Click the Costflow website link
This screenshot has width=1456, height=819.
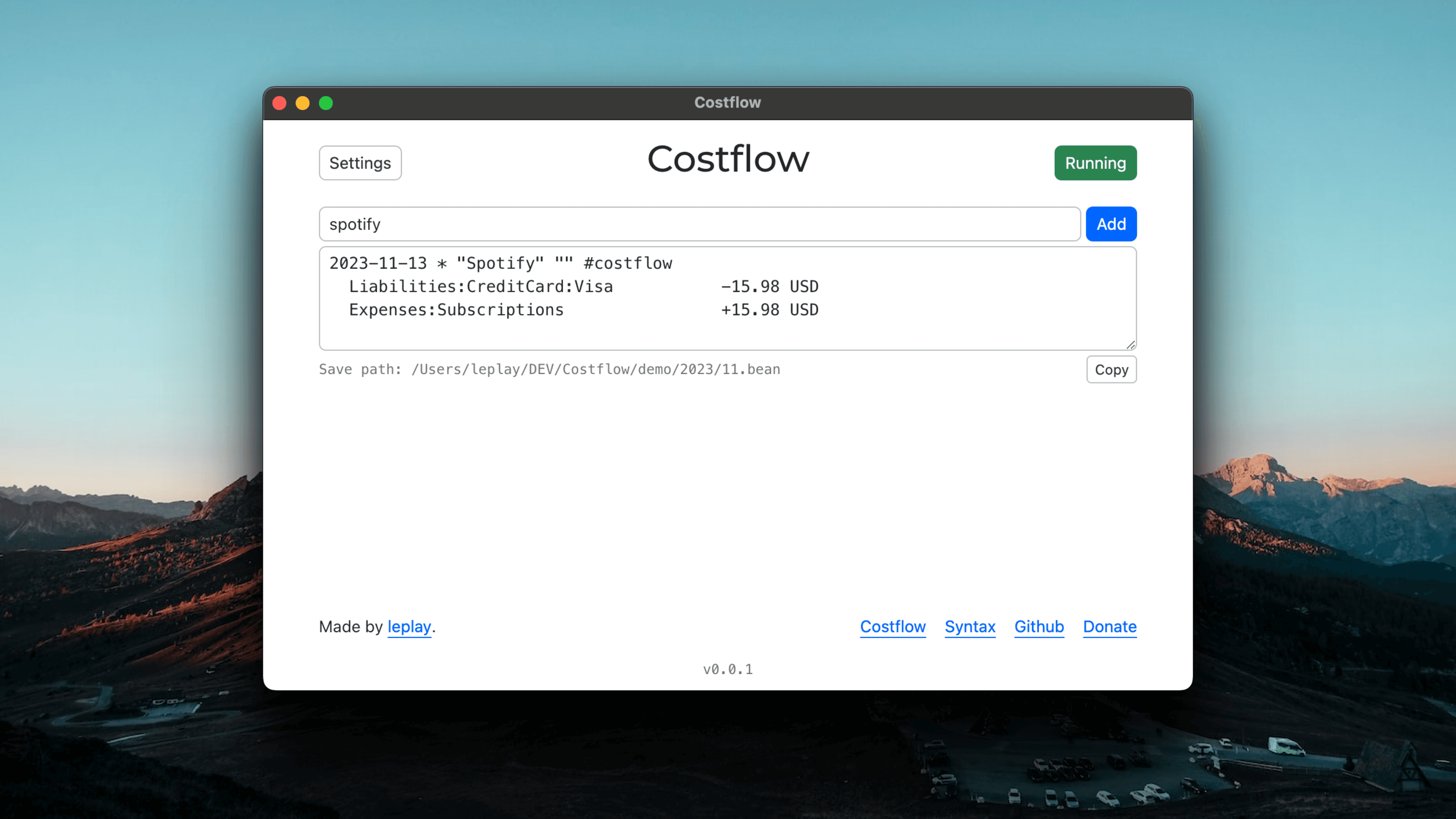[x=893, y=626]
